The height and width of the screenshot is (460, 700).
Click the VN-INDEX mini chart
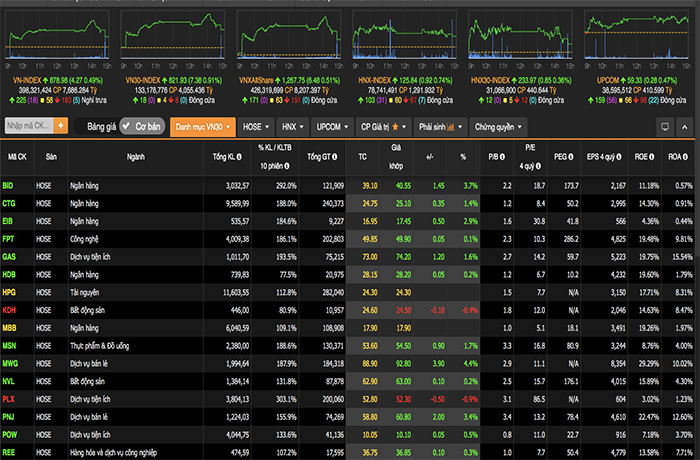point(55,37)
